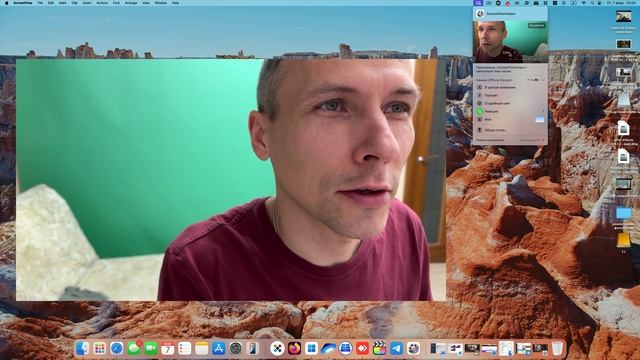Toggle Studio Light video effect

tap(479, 103)
